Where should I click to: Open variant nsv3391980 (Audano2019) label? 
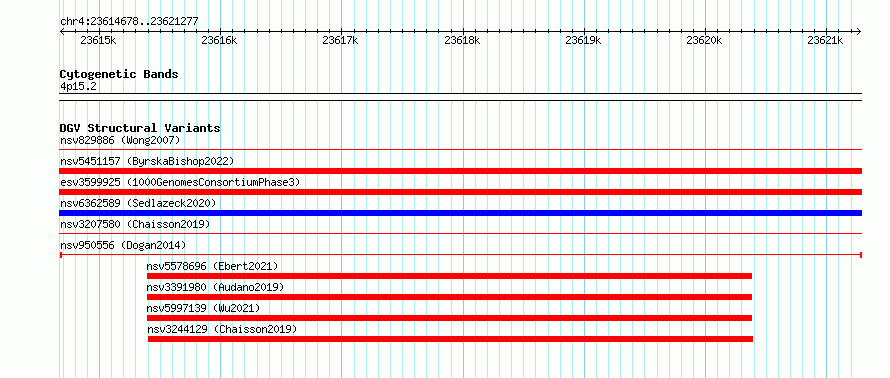click(x=215, y=287)
